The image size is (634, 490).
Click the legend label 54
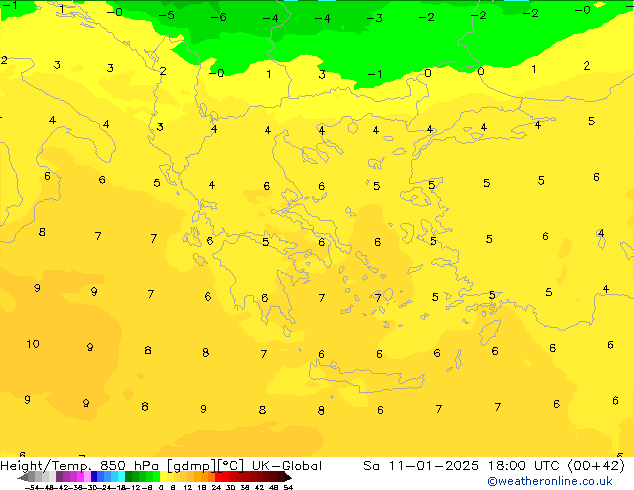tap(288, 488)
